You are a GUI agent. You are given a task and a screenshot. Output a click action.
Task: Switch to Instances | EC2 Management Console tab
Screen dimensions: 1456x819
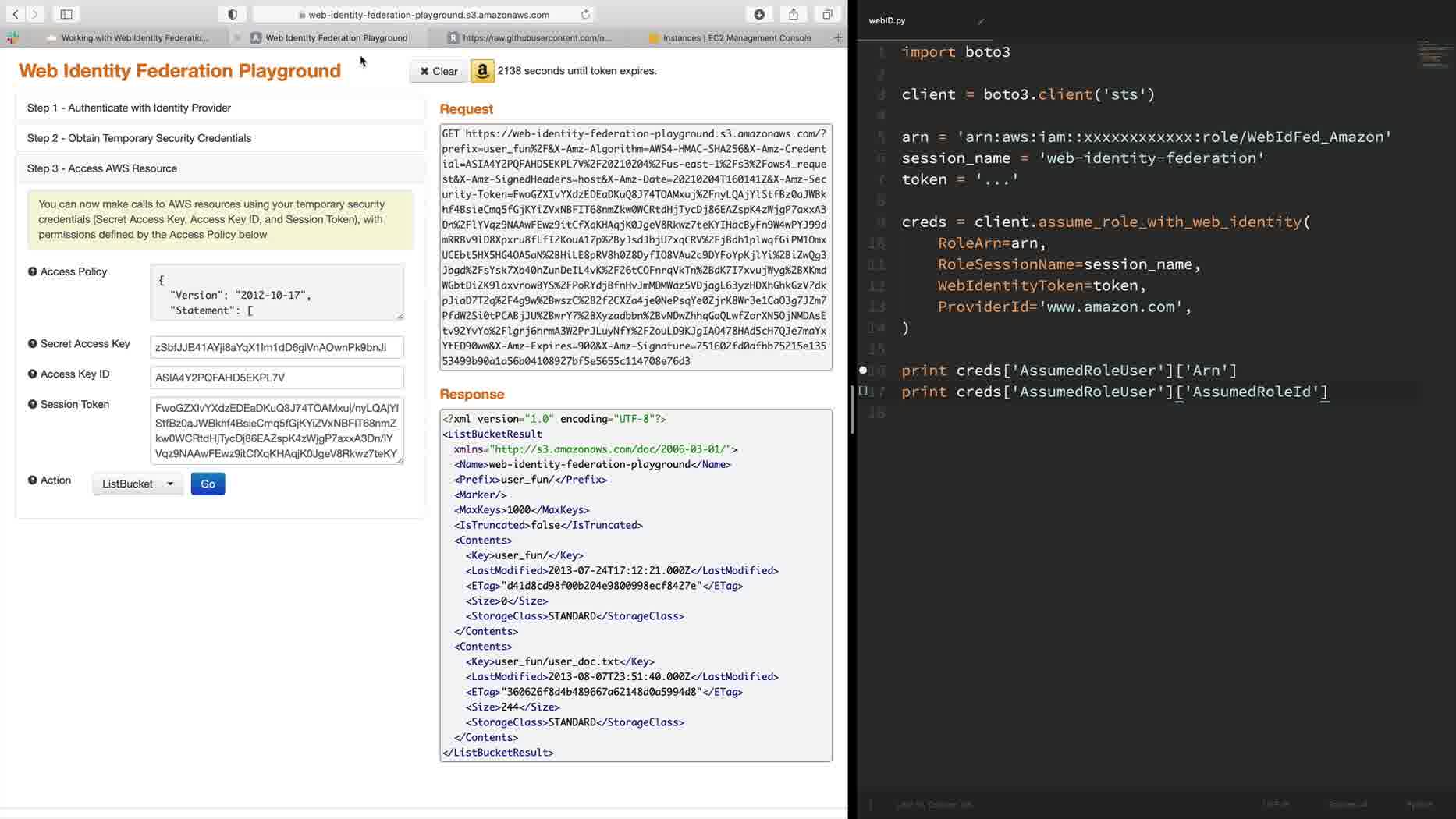(736, 37)
